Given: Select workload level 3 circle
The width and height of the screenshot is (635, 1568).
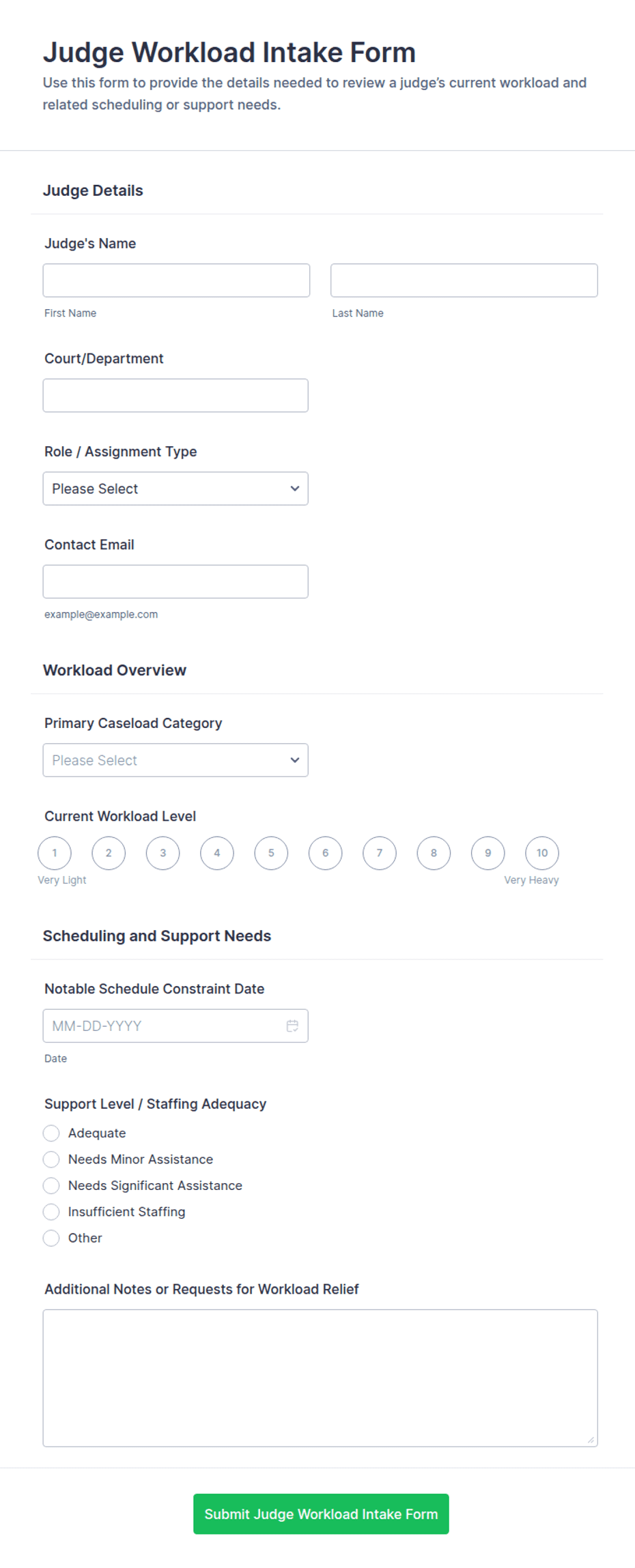Looking at the screenshot, I should click(163, 853).
